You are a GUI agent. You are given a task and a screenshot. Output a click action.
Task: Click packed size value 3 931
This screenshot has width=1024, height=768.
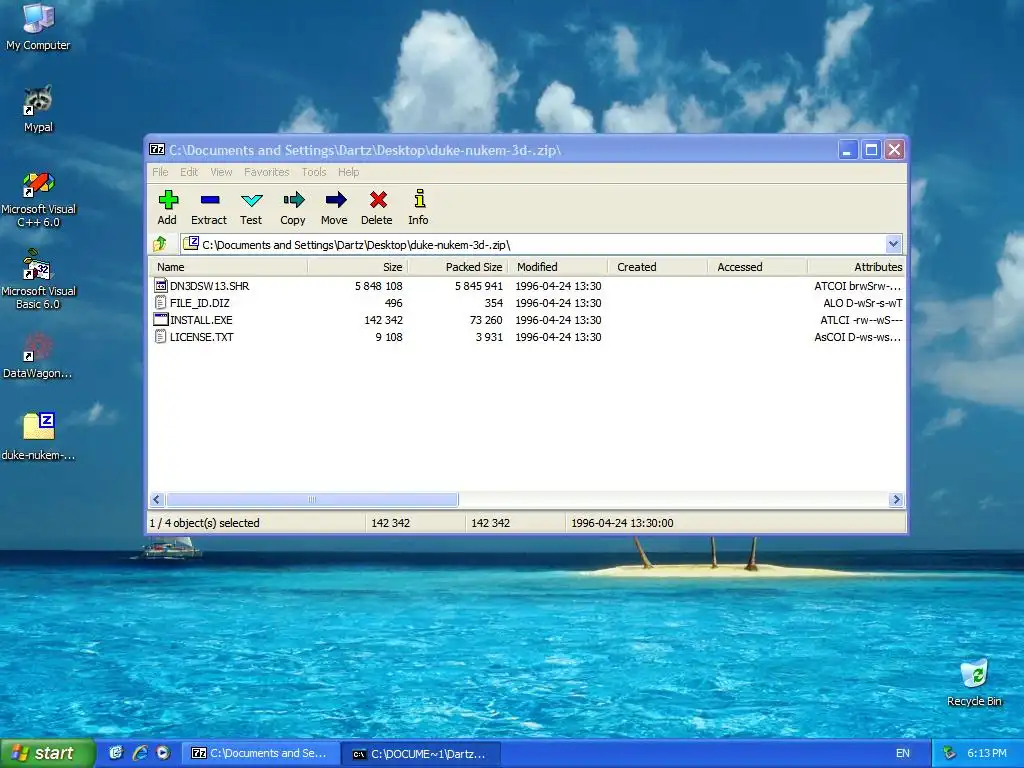coord(489,336)
